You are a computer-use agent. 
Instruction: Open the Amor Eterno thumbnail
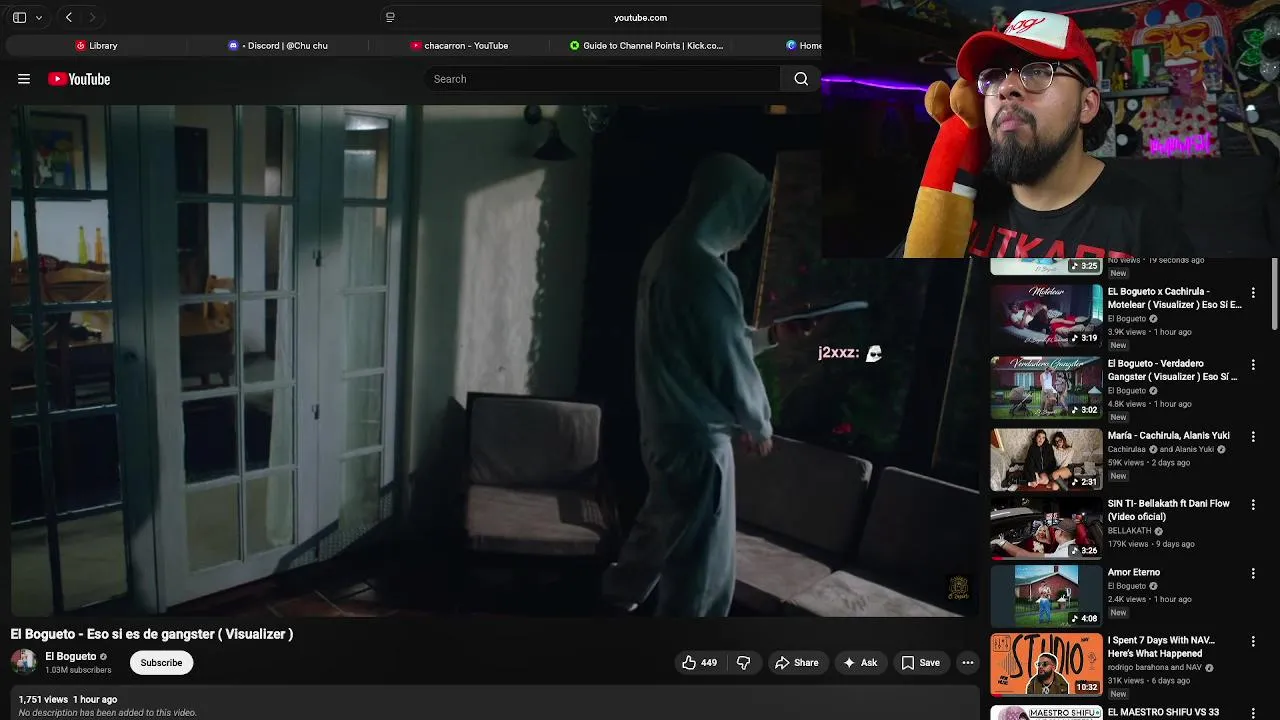point(1046,595)
